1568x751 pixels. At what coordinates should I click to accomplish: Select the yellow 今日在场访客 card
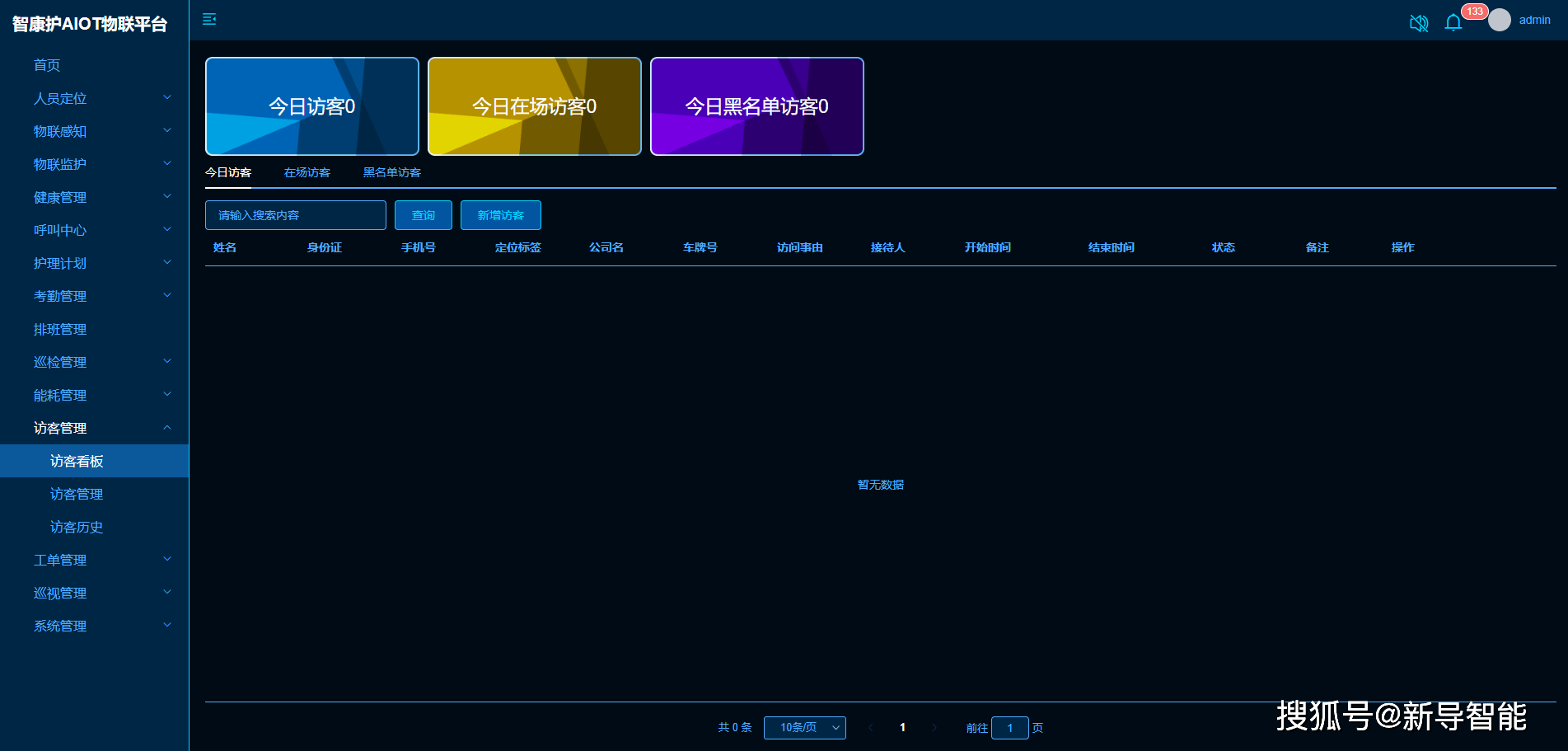[534, 106]
